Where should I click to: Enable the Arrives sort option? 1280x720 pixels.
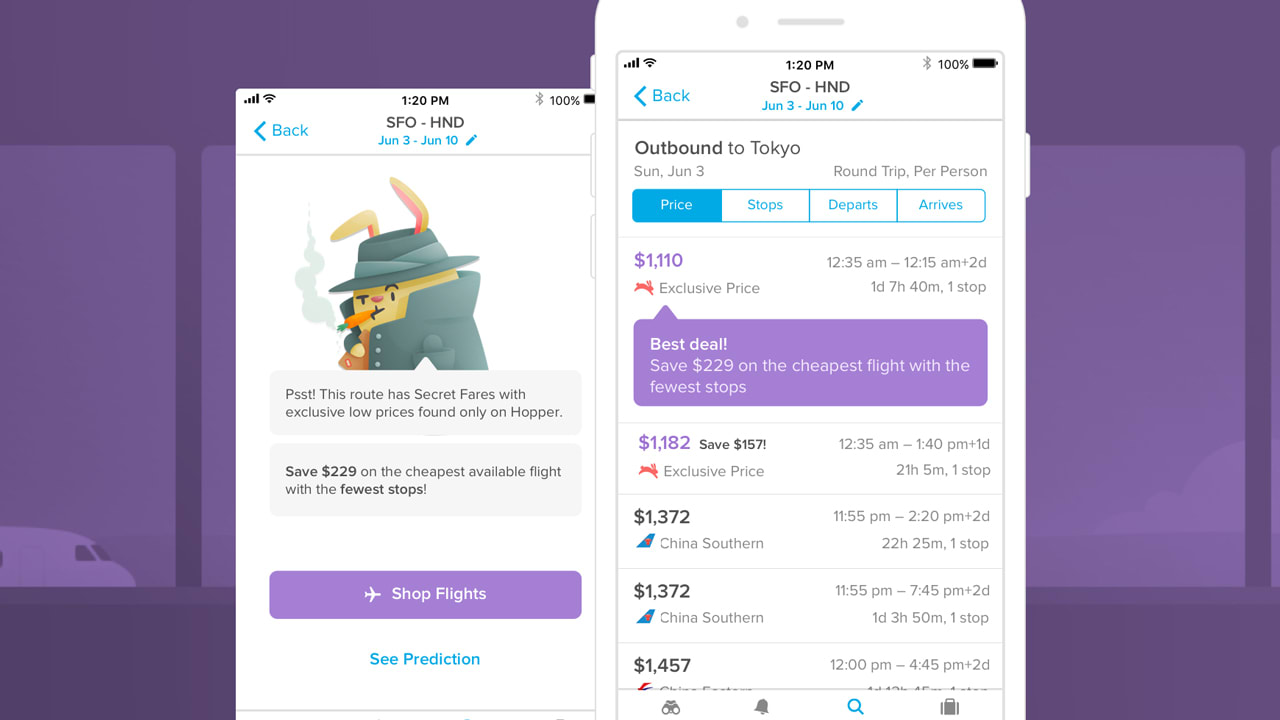pos(940,205)
